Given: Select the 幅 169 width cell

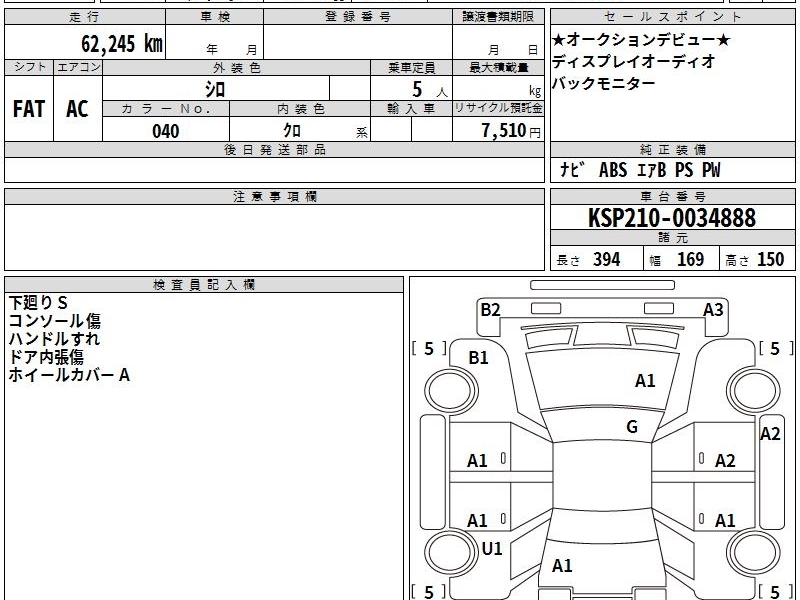Looking at the screenshot, I should pos(682,259).
